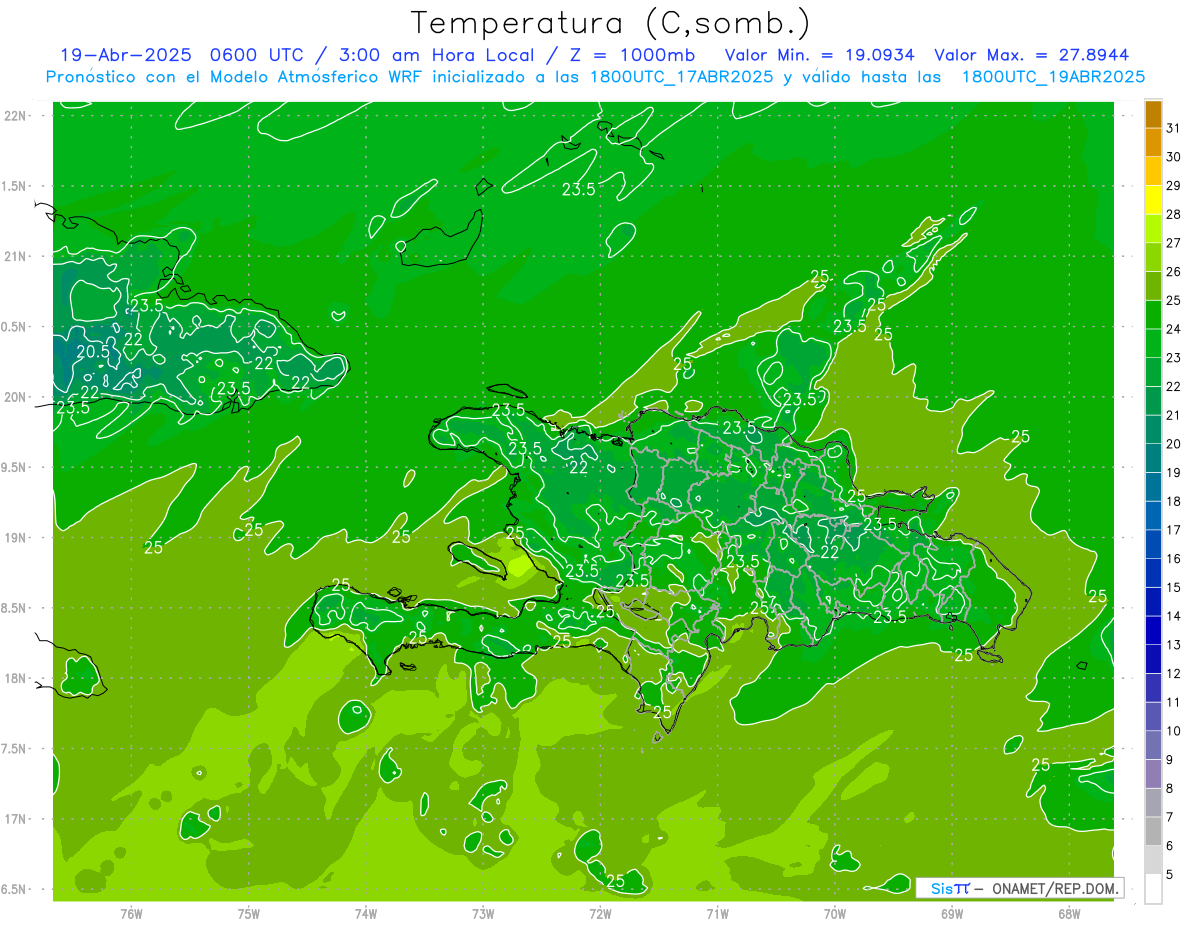Click the legend scale number '24'

pyautogui.click(x=1174, y=329)
